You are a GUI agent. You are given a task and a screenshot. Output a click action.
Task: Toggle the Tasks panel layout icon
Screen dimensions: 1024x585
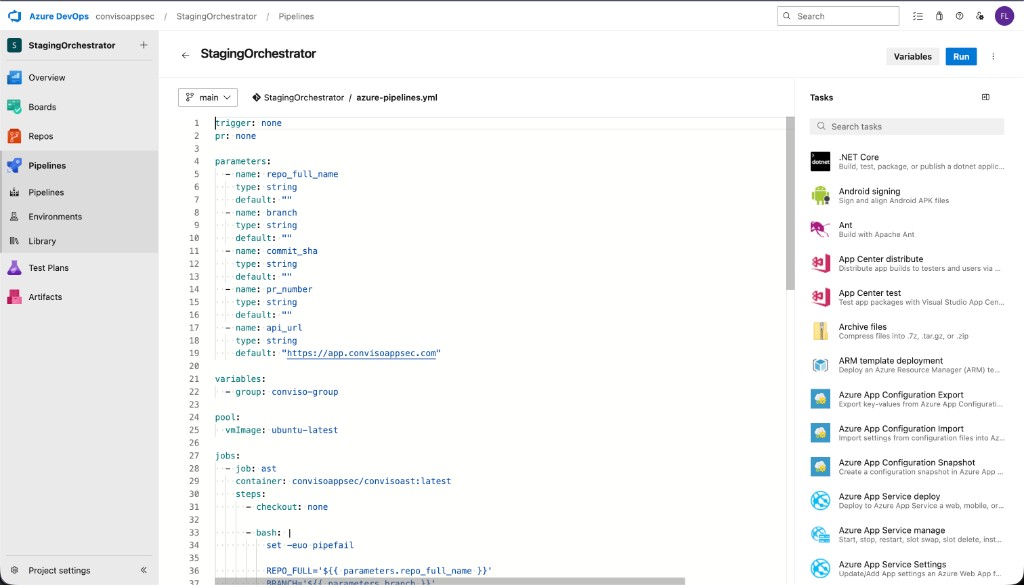click(985, 96)
